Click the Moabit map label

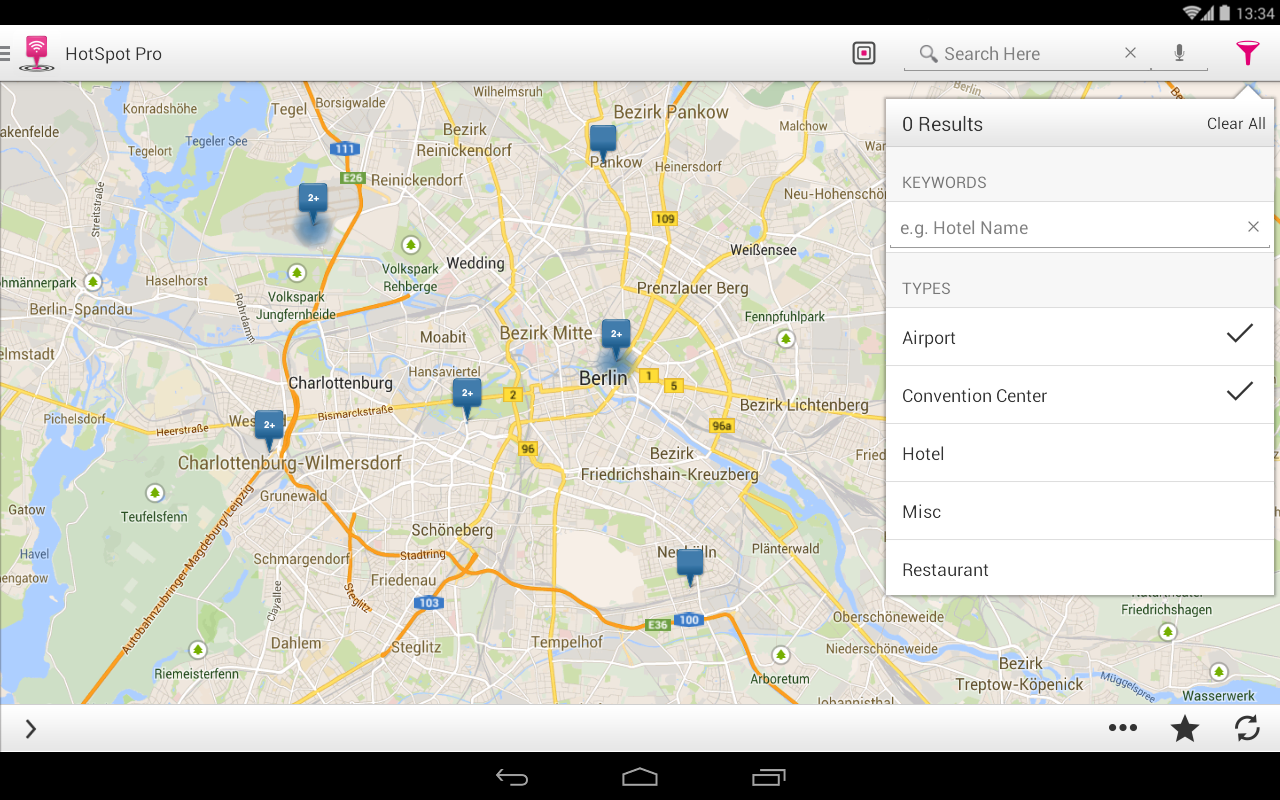[443, 337]
